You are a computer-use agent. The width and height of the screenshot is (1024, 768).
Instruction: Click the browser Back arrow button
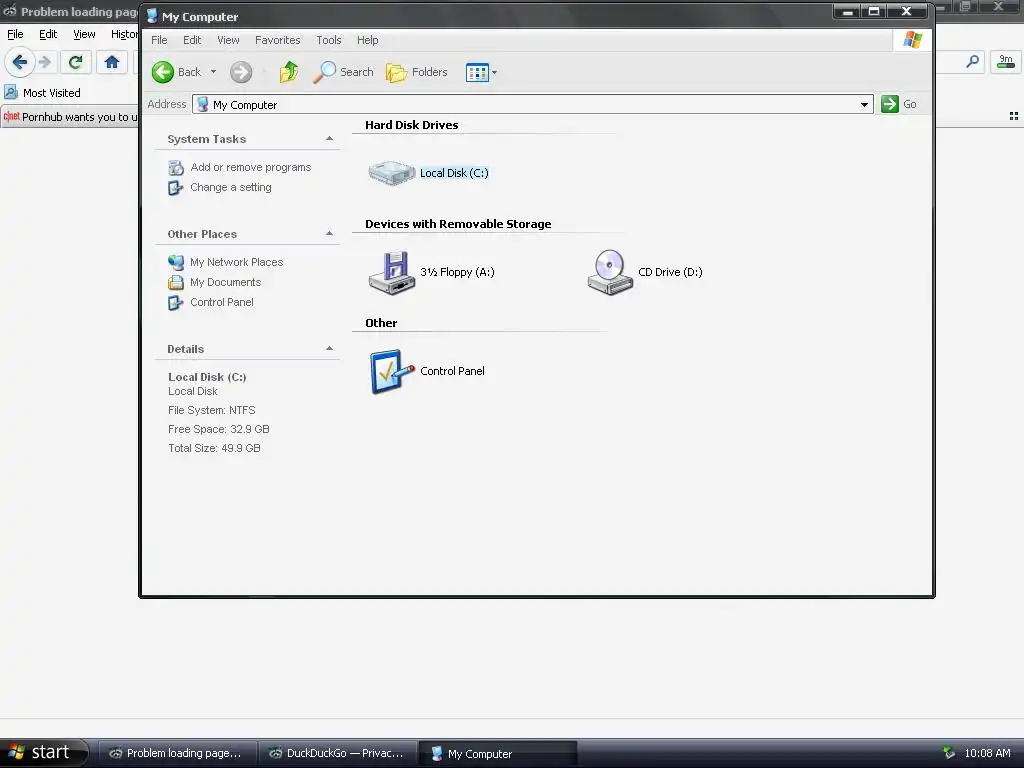click(19, 62)
